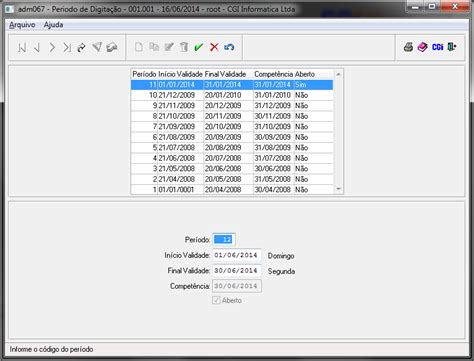
Task: Go to the next record icon
Action: coord(52,48)
